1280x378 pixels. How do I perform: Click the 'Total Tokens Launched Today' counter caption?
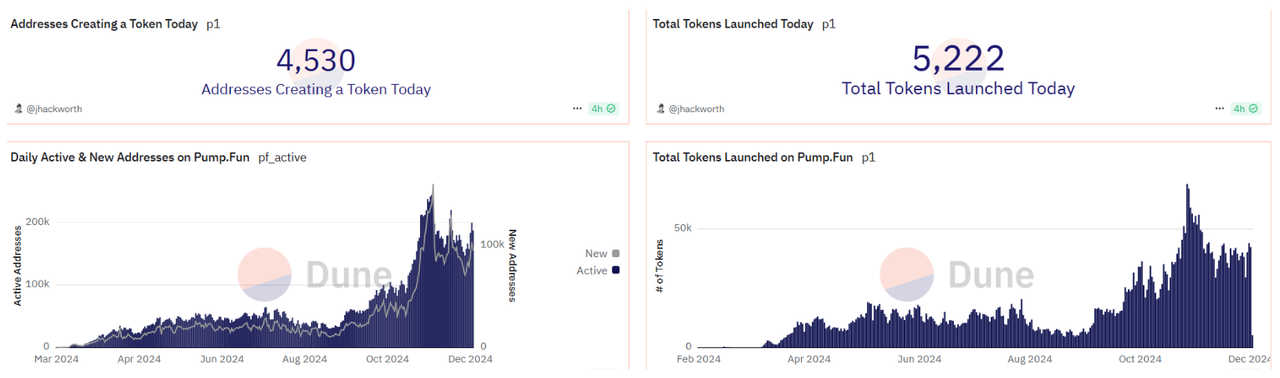[958, 88]
